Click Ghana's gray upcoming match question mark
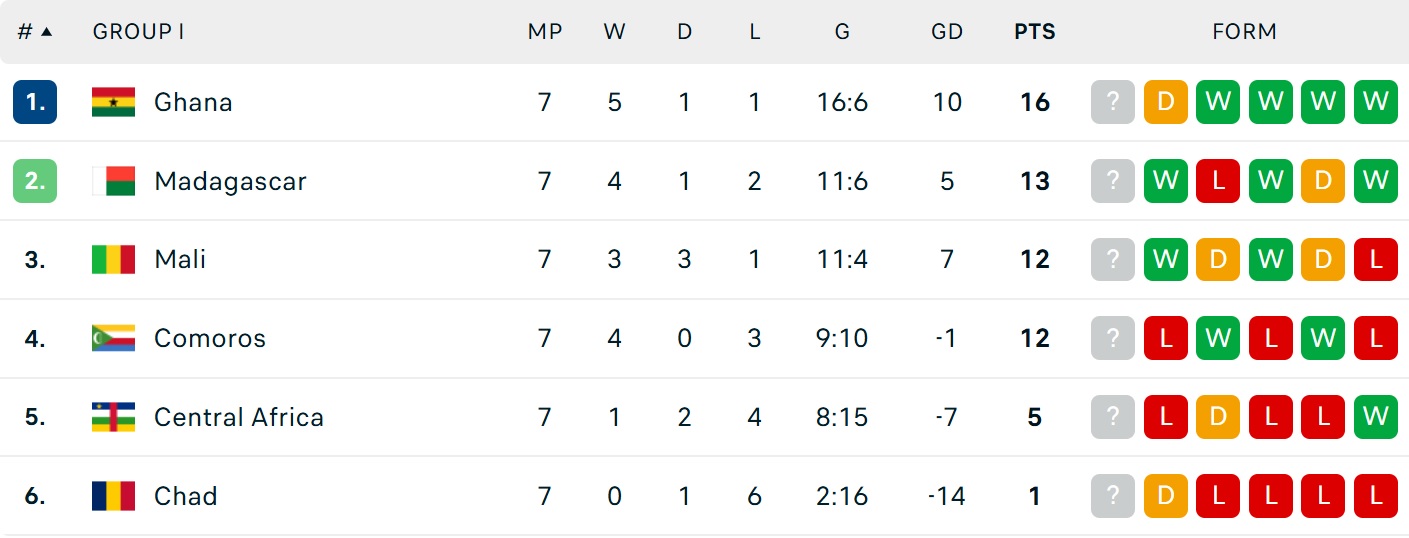 [1113, 102]
